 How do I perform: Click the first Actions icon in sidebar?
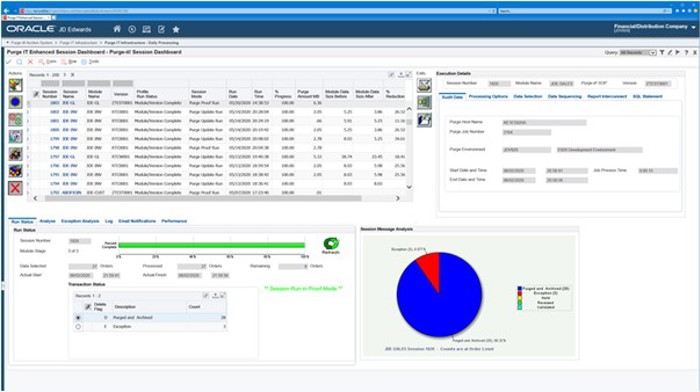(x=15, y=85)
